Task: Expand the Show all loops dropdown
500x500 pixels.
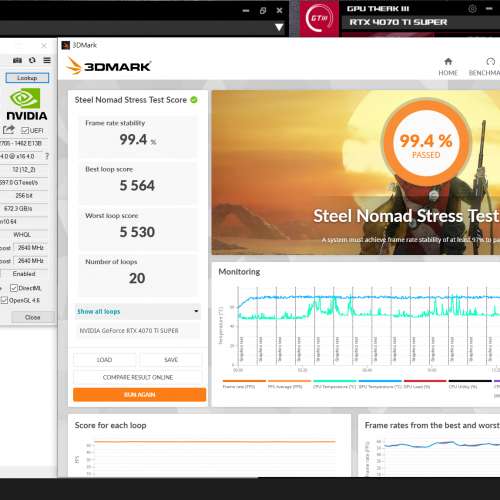Action: click(x=138, y=311)
